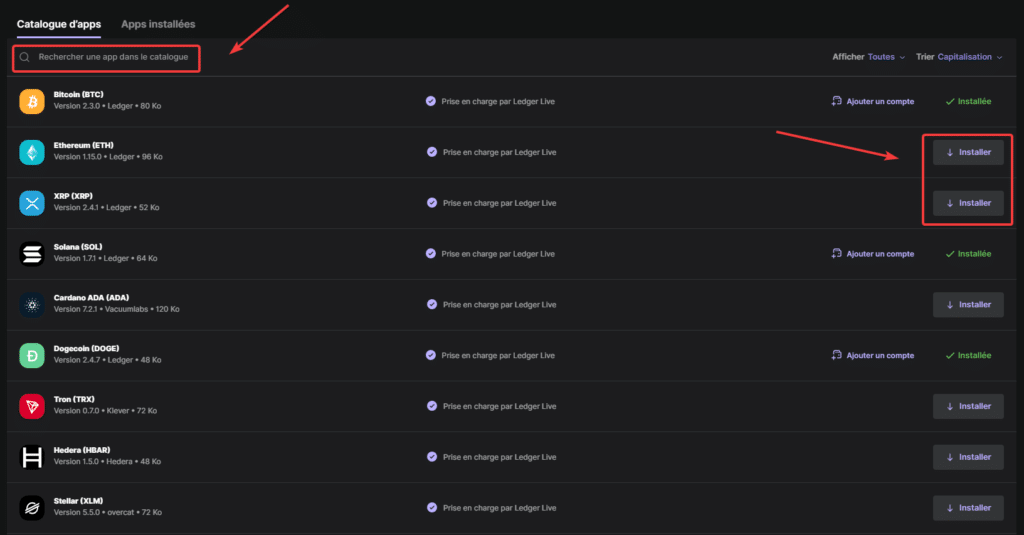Click the Installée label in Bitcoin row
This screenshot has width=1024, height=535.
click(974, 101)
